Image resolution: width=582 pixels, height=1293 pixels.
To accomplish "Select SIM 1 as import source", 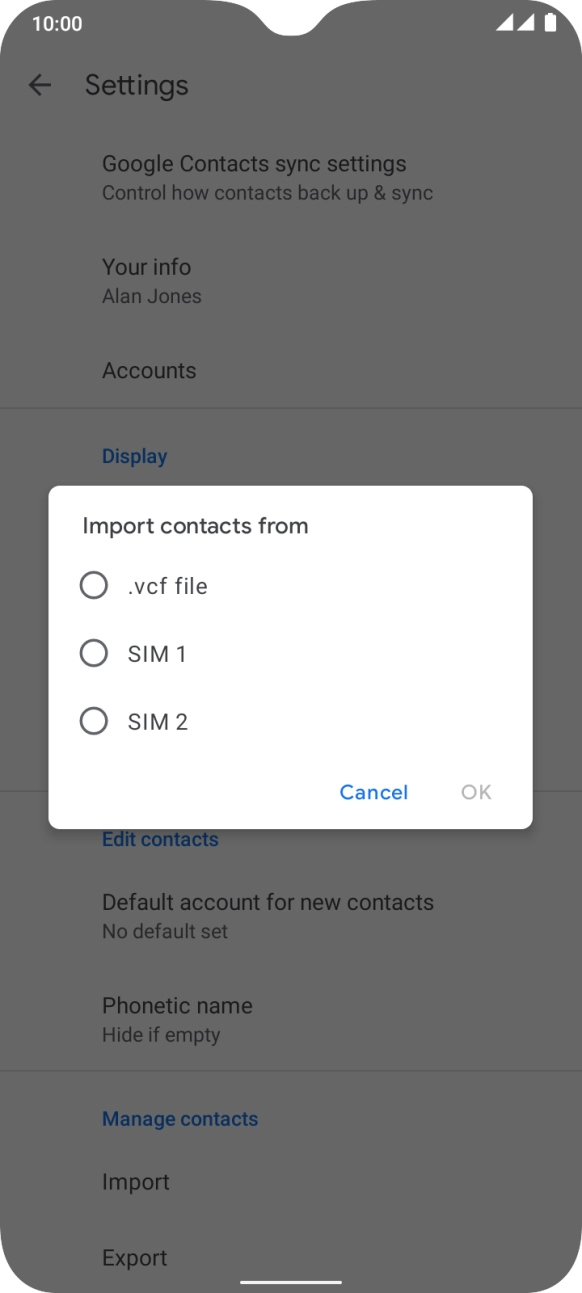I will pyautogui.click(x=94, y=653).
